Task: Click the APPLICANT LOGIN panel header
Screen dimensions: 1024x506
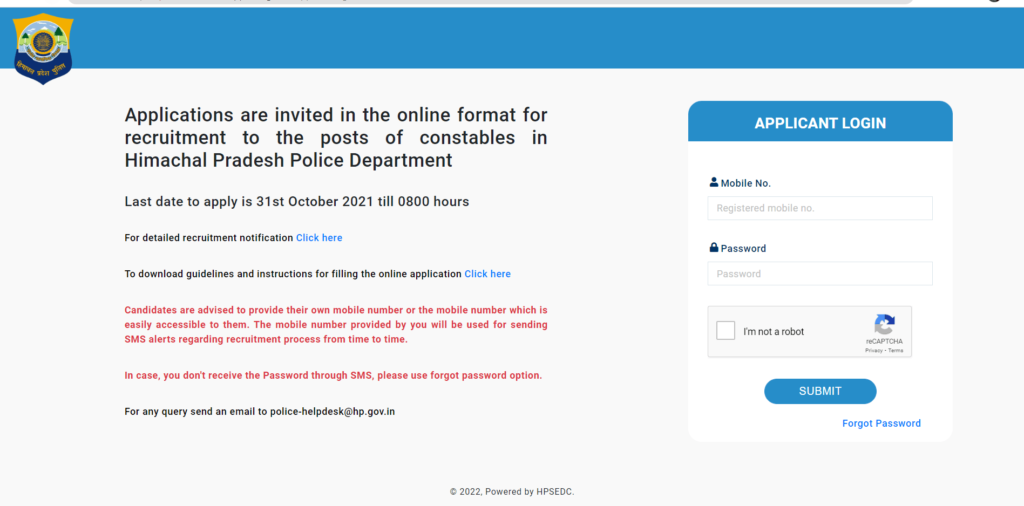Action: click(819, 123)
